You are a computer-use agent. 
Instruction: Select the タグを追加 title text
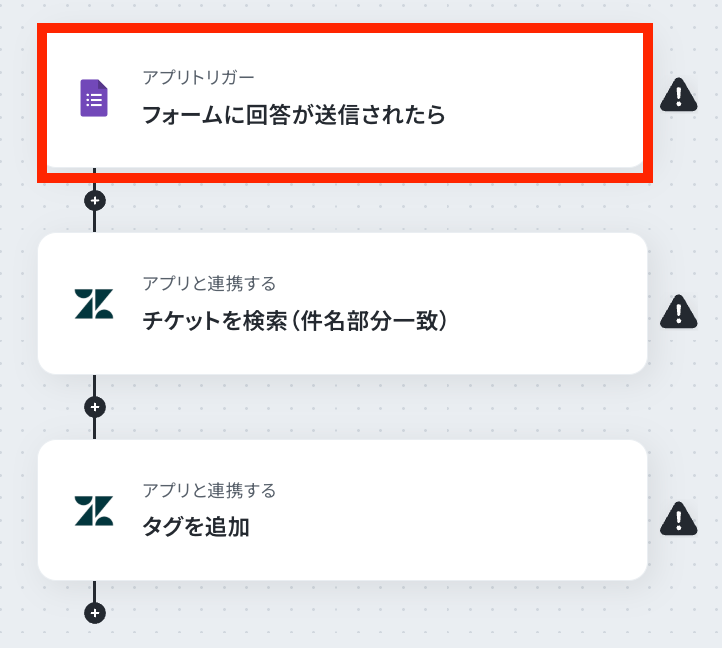click(x=196, y=528)
